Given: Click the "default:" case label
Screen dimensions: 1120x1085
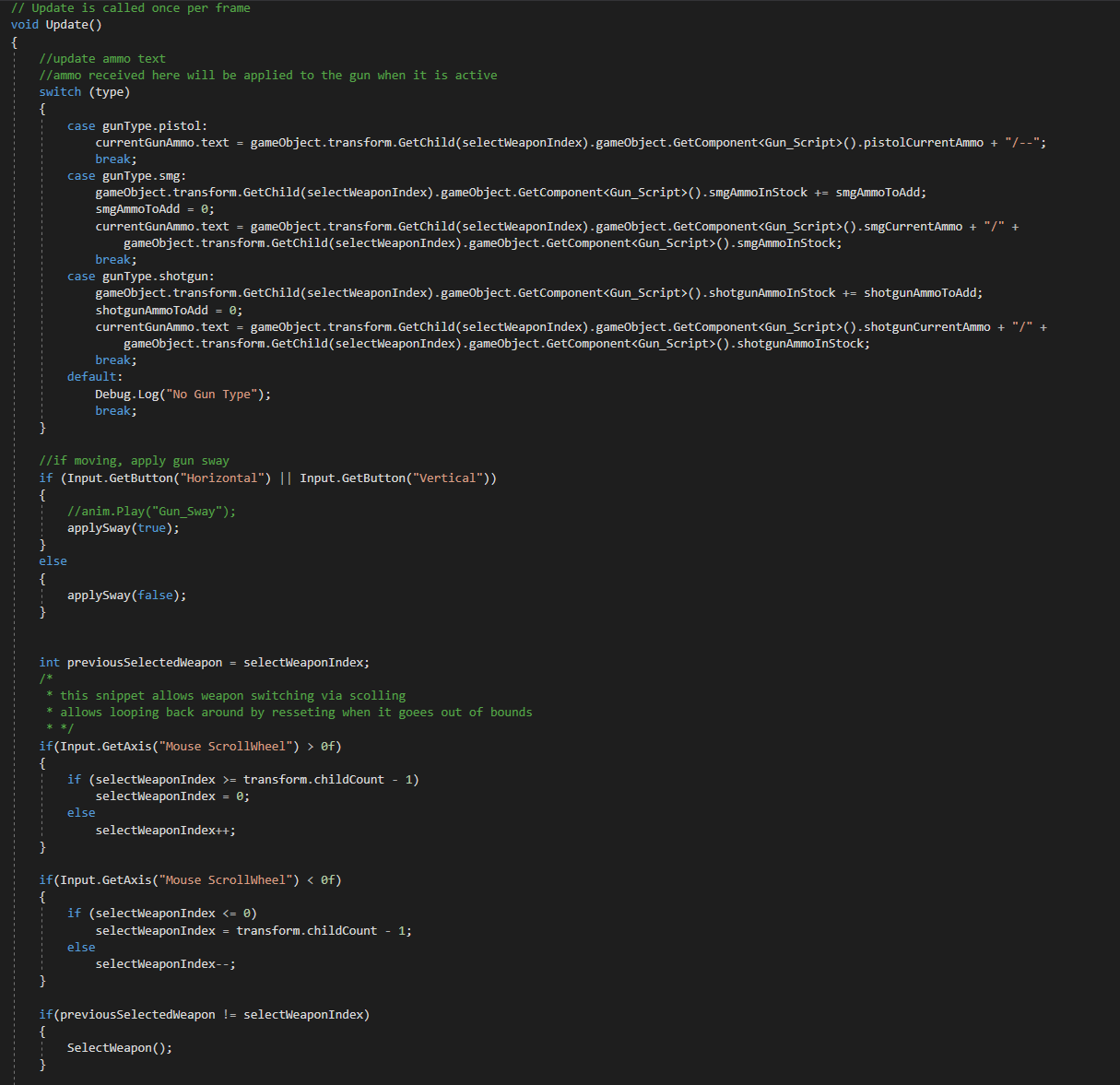Looking at the screenshot, I should [94, 376].
